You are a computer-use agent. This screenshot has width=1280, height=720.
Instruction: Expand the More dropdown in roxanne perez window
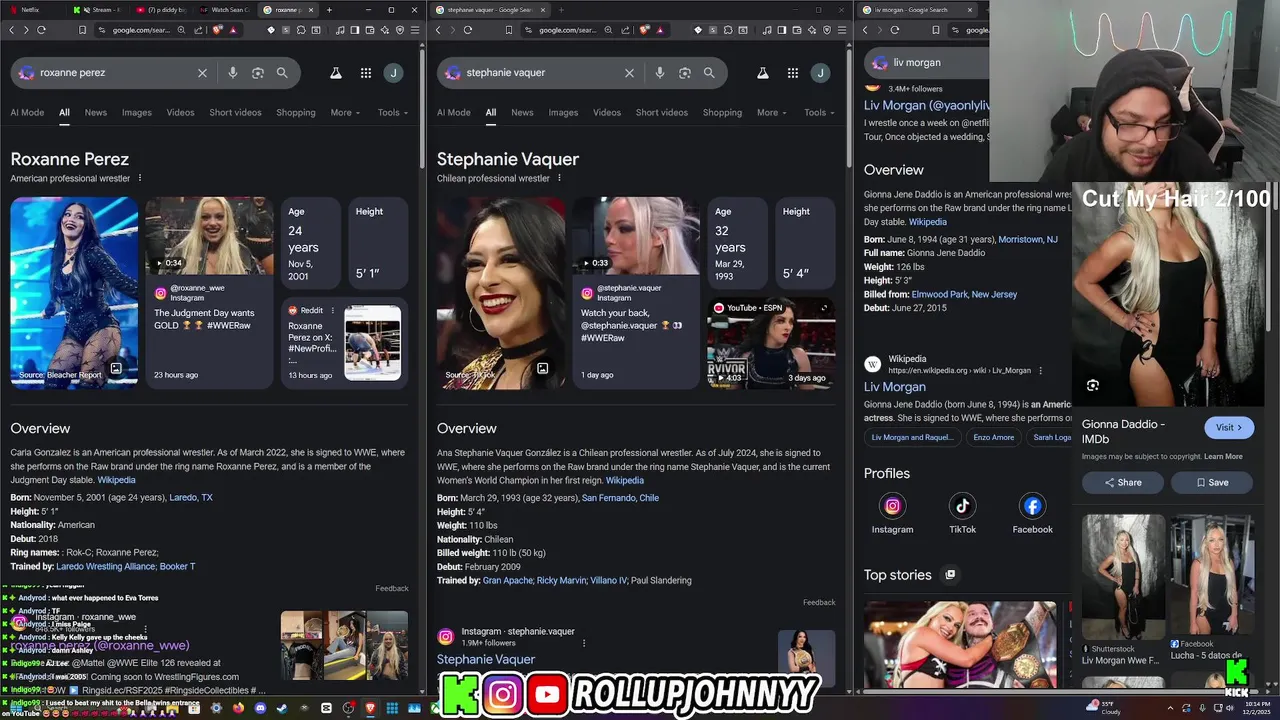click(345, 113)
